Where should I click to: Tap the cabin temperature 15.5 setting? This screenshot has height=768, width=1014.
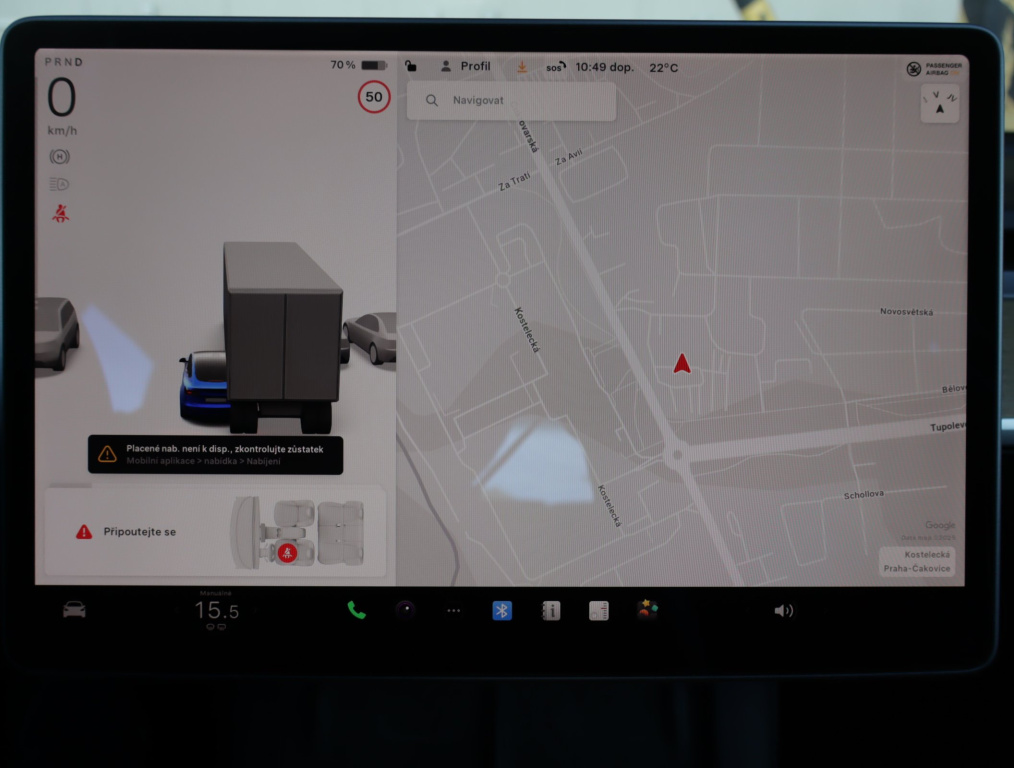click(216, 611)
